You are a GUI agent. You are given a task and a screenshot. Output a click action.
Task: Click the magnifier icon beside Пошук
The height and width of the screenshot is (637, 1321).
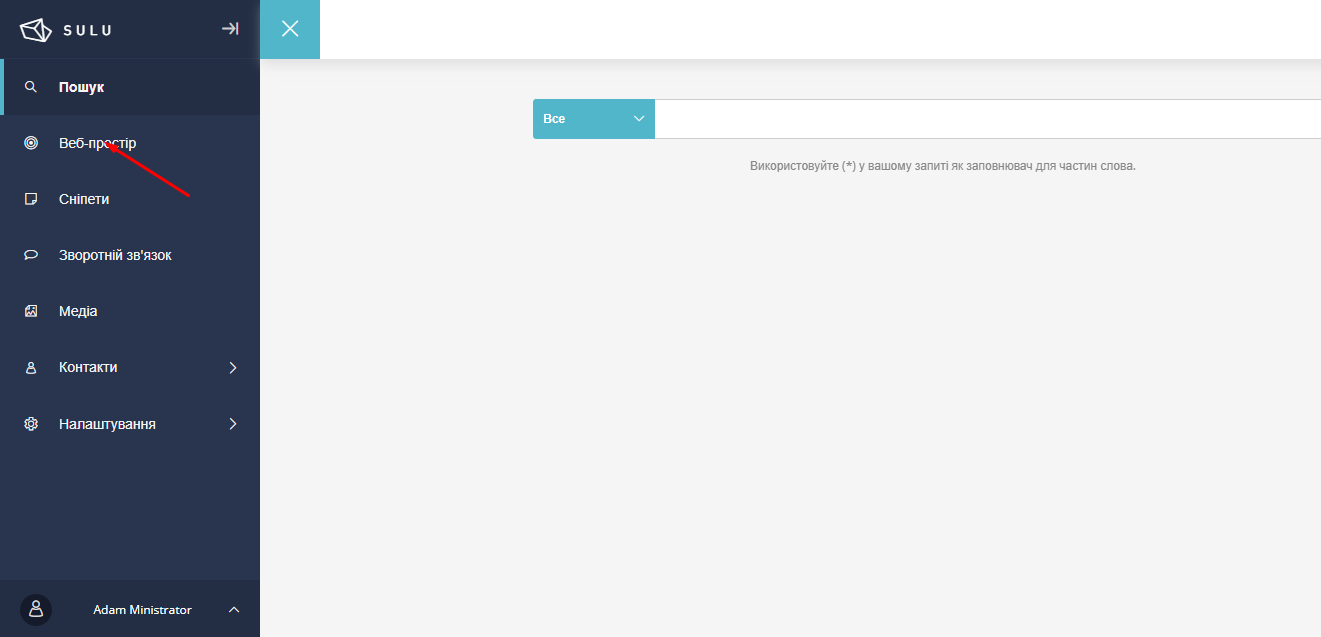(31, 87)
